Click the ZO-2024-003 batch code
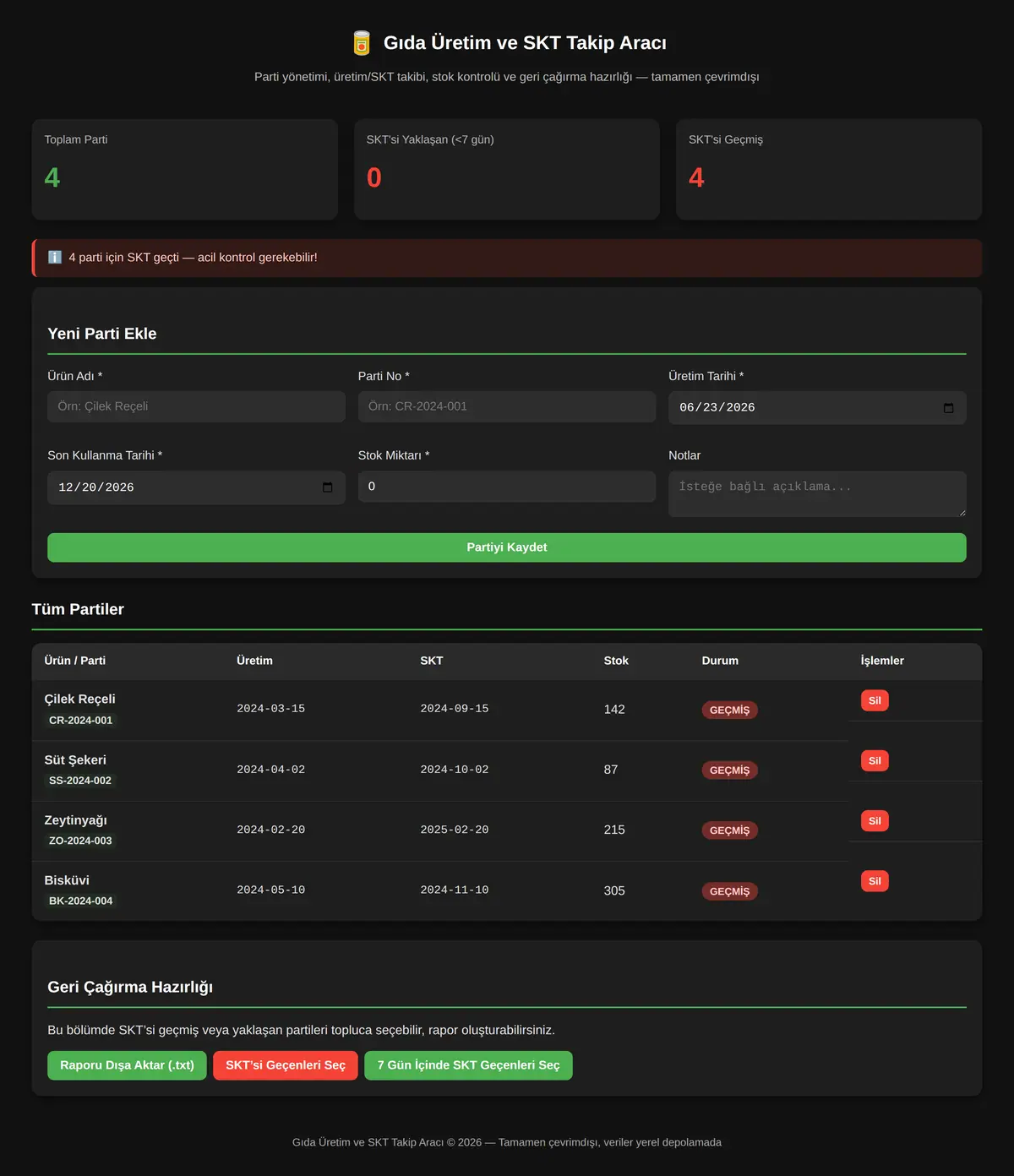1014x1176 pixels. tap(80, 841)
